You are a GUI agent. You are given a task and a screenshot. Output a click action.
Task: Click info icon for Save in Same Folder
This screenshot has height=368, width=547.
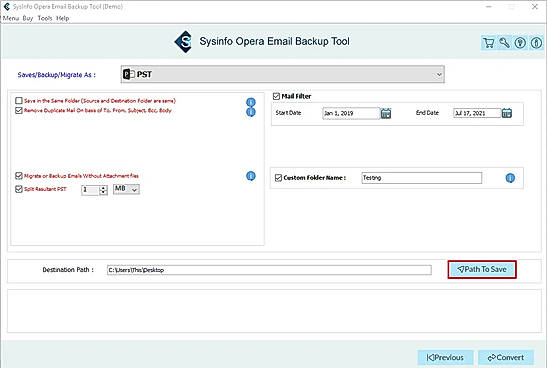251,102
